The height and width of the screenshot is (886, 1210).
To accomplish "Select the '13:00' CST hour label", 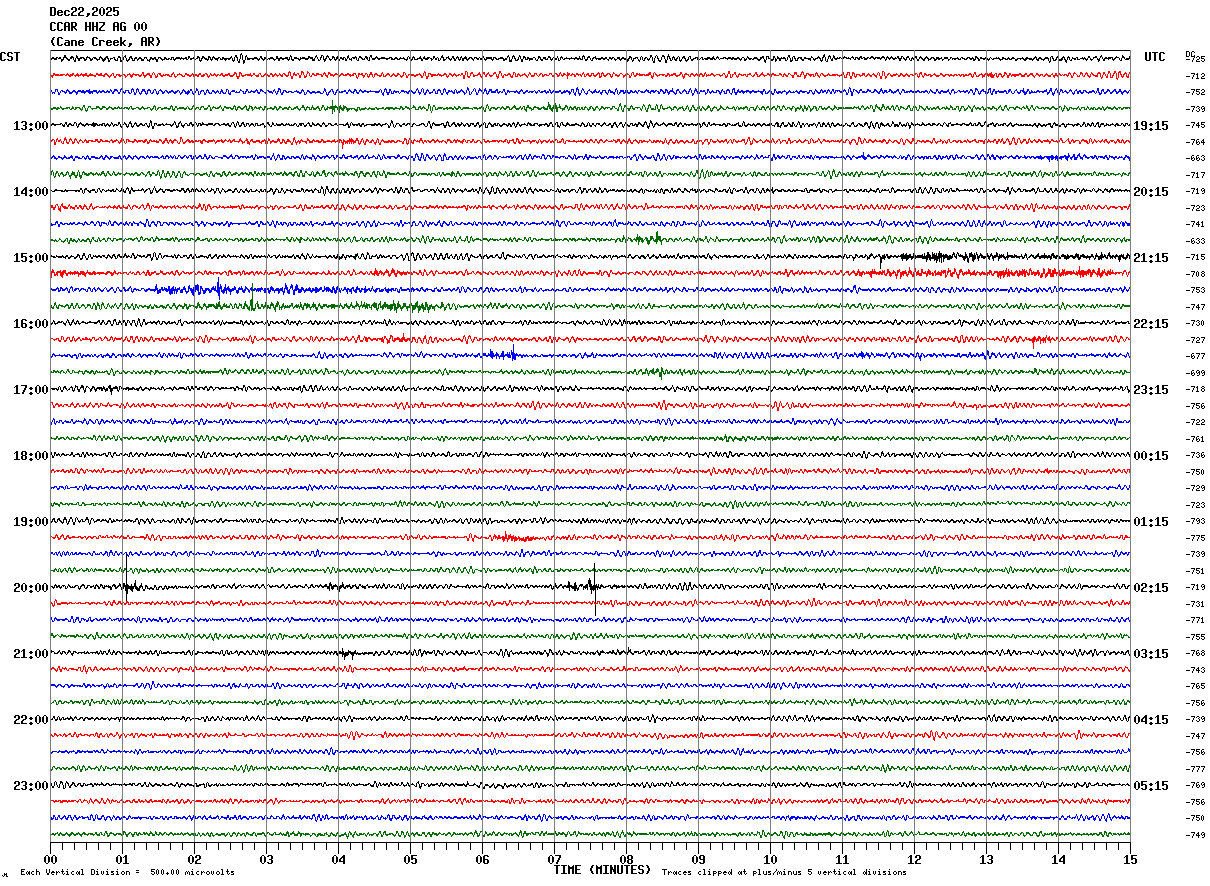I will pos(30,126).
